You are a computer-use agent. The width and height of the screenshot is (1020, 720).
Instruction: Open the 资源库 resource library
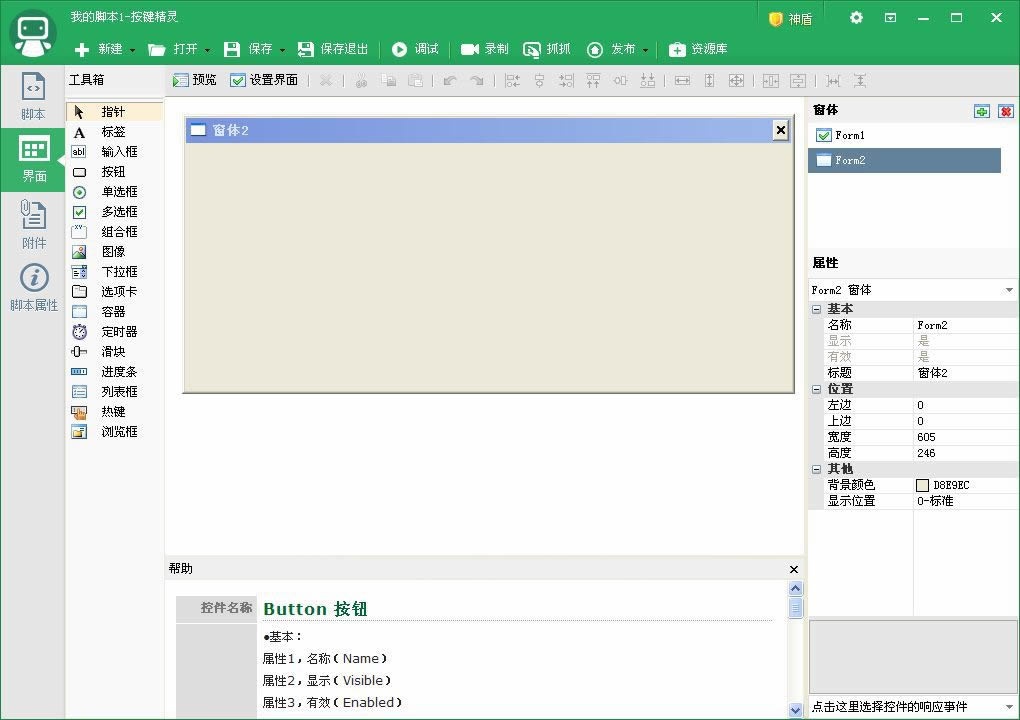click(698, 49)
